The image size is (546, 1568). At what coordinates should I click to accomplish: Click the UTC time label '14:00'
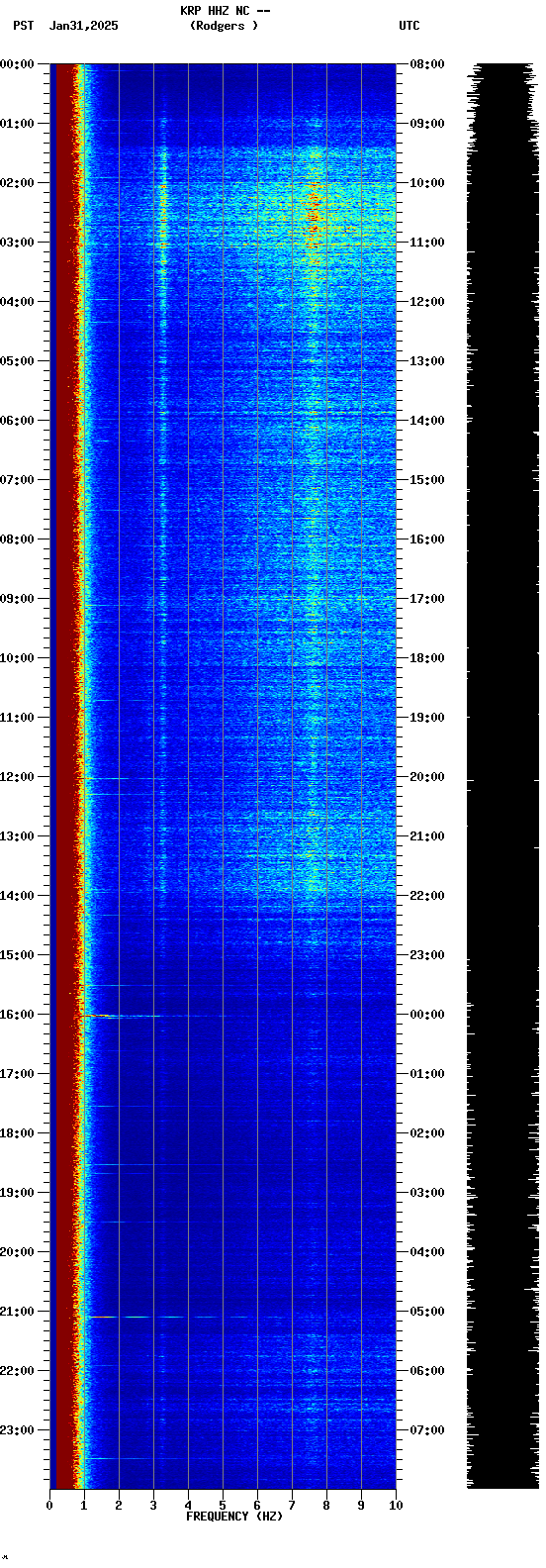pos(427,421)
